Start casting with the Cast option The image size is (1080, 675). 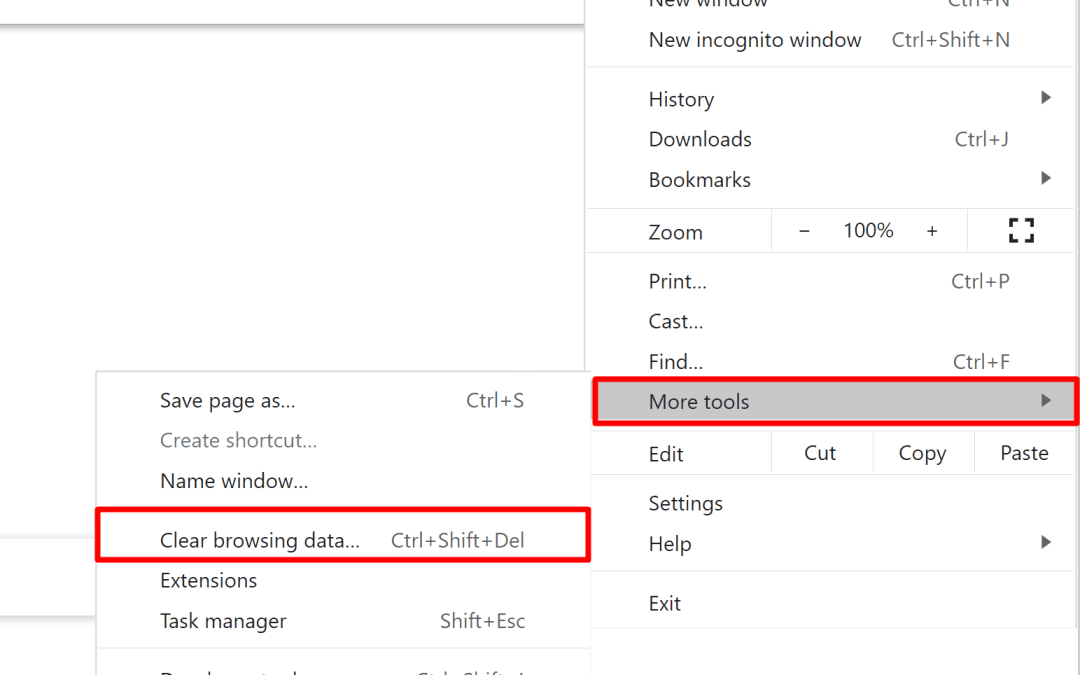coord(675,321)
